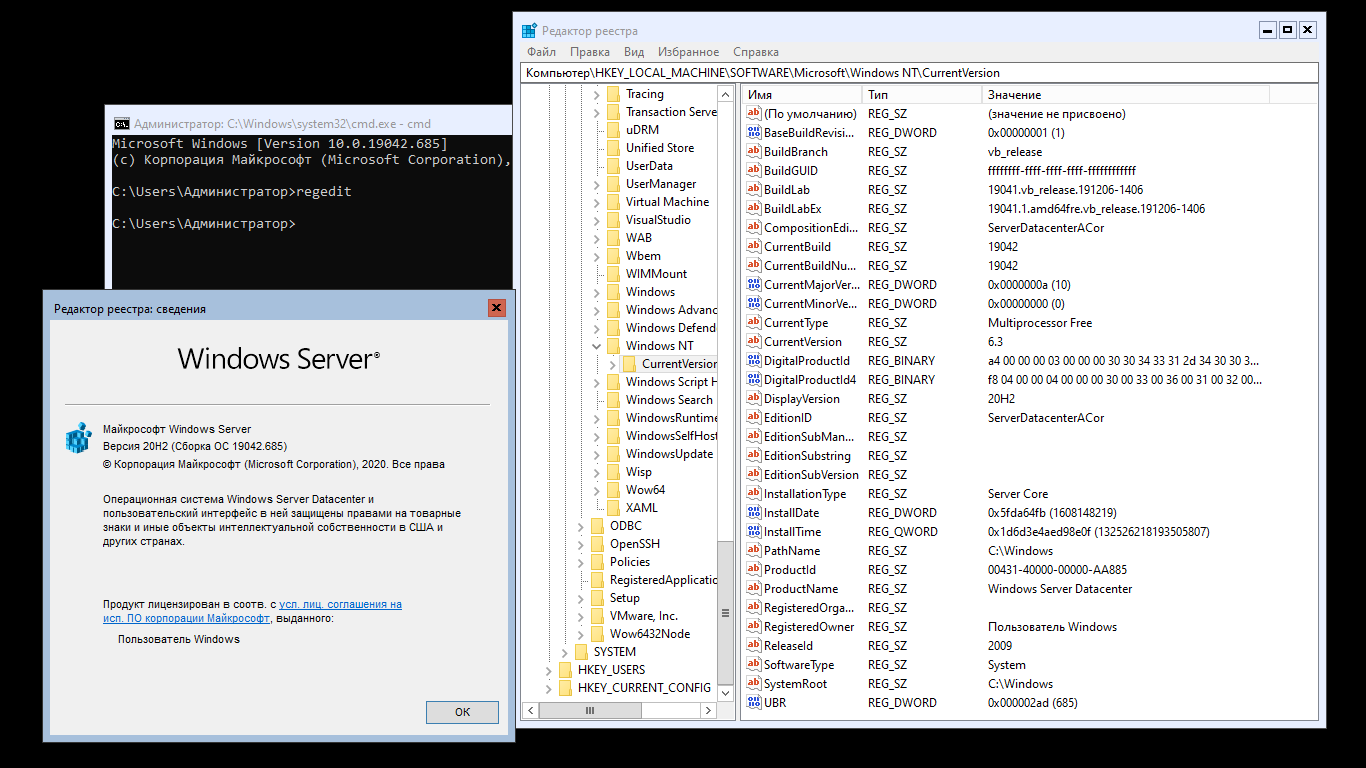This screenshot has height=768, width=1366.
Task: Click the 'Server Core' value text
Action: (1018, 494)
